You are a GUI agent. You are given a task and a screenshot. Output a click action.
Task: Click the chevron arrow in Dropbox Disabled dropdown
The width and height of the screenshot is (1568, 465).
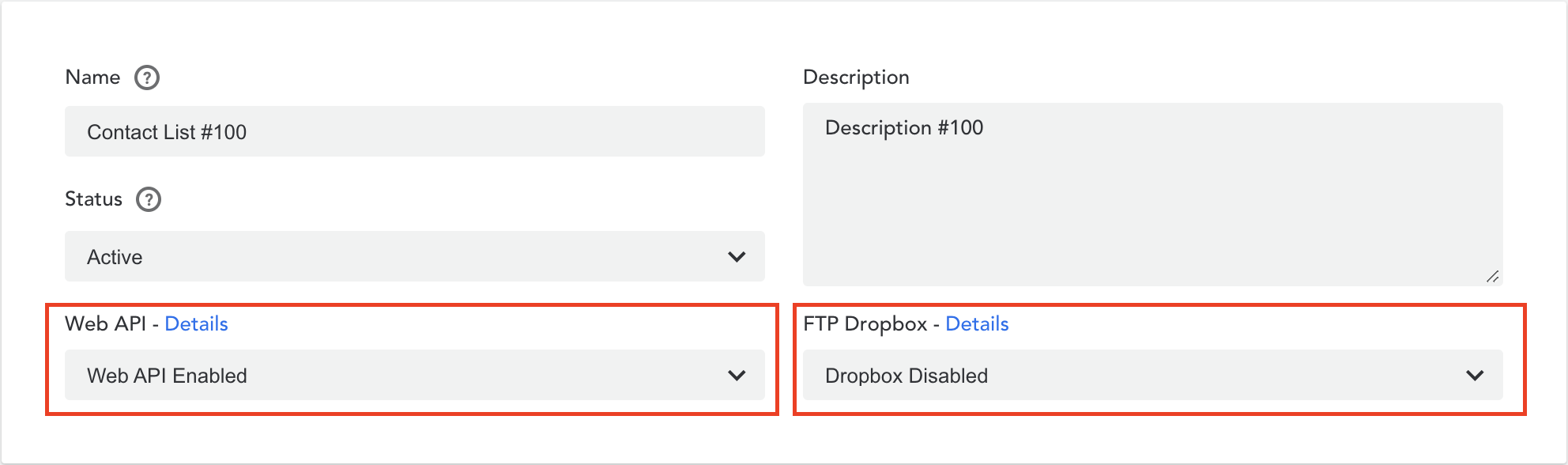(x=1475, y=376)
